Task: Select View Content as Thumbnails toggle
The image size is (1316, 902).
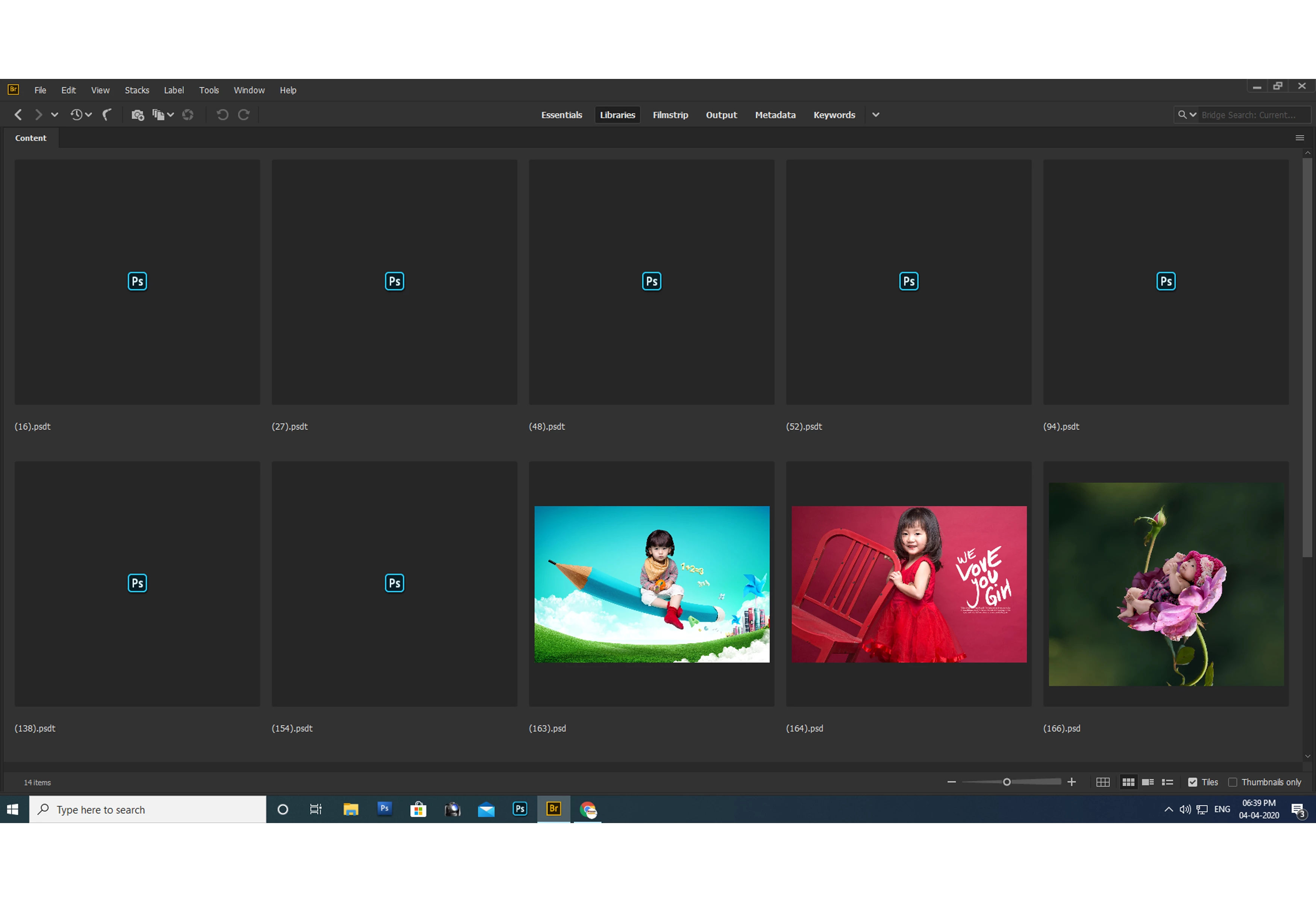Action: click(x=1128, y=782)
